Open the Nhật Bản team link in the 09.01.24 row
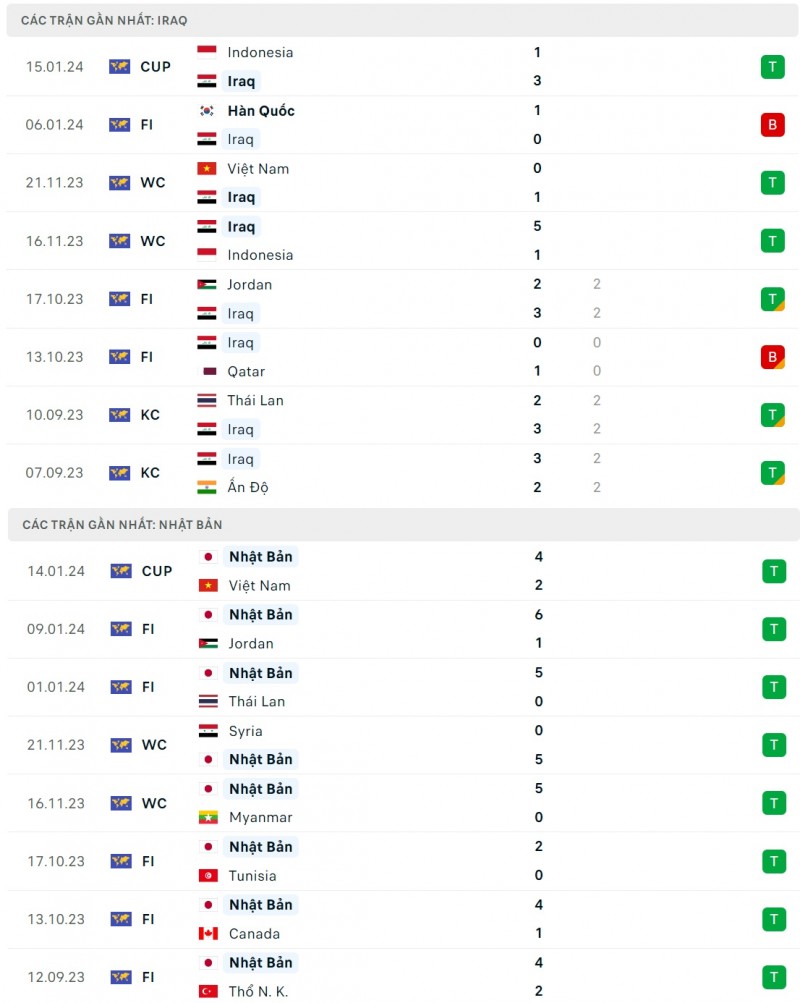Image resolution: width=800 pixels, height=1003 pixels. (260, 615)
